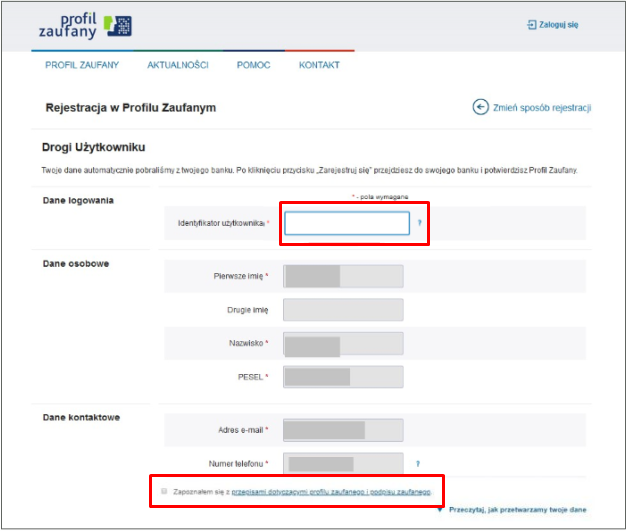Click the Drugie imię field
Screen dimensions: 626x531
click(343, 310)
